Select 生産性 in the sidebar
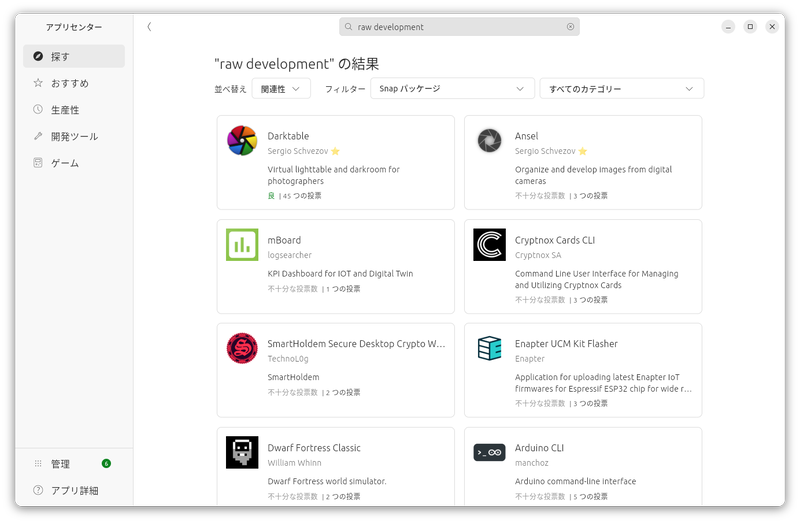The width and height of the screenshot is (800, 523). pos(74,109)
